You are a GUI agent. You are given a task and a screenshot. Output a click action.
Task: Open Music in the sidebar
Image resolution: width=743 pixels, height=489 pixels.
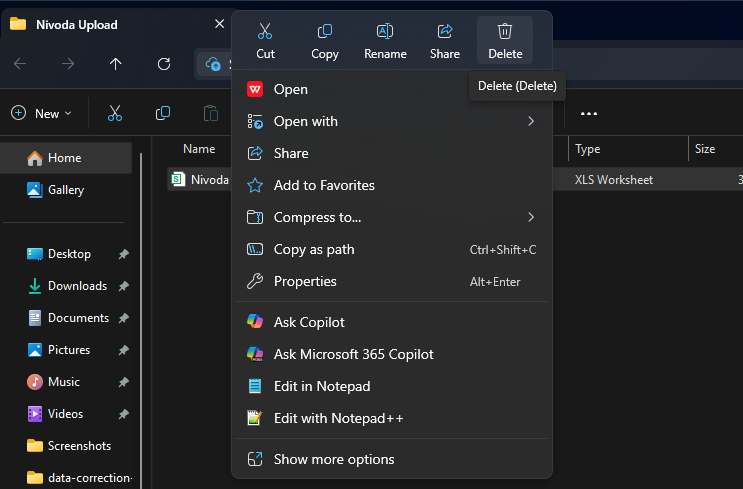(x=66, y=382)
